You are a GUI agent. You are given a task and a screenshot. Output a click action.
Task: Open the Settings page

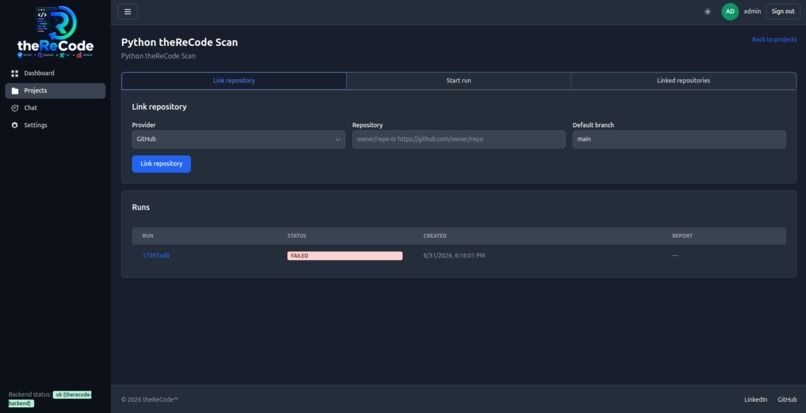click(56, 125)
